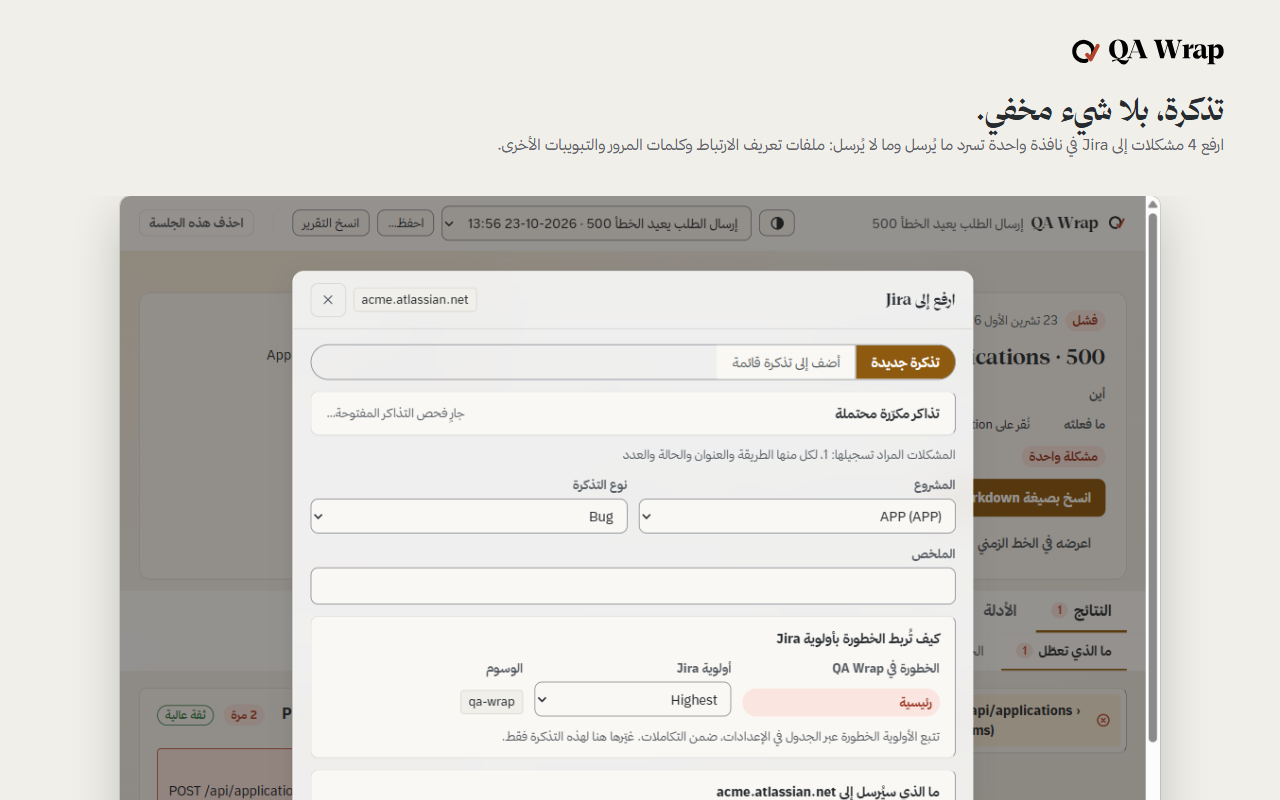Click the 2 times badge
1280x800 pixels.
pyautogui.click(x=245, y=715)
